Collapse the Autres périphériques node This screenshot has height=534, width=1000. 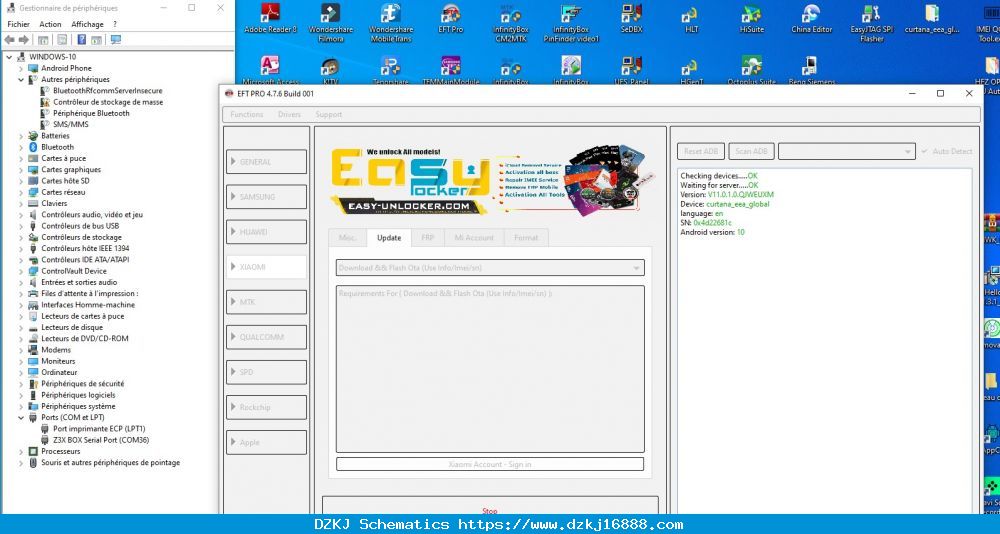click(x=21, y=80)
